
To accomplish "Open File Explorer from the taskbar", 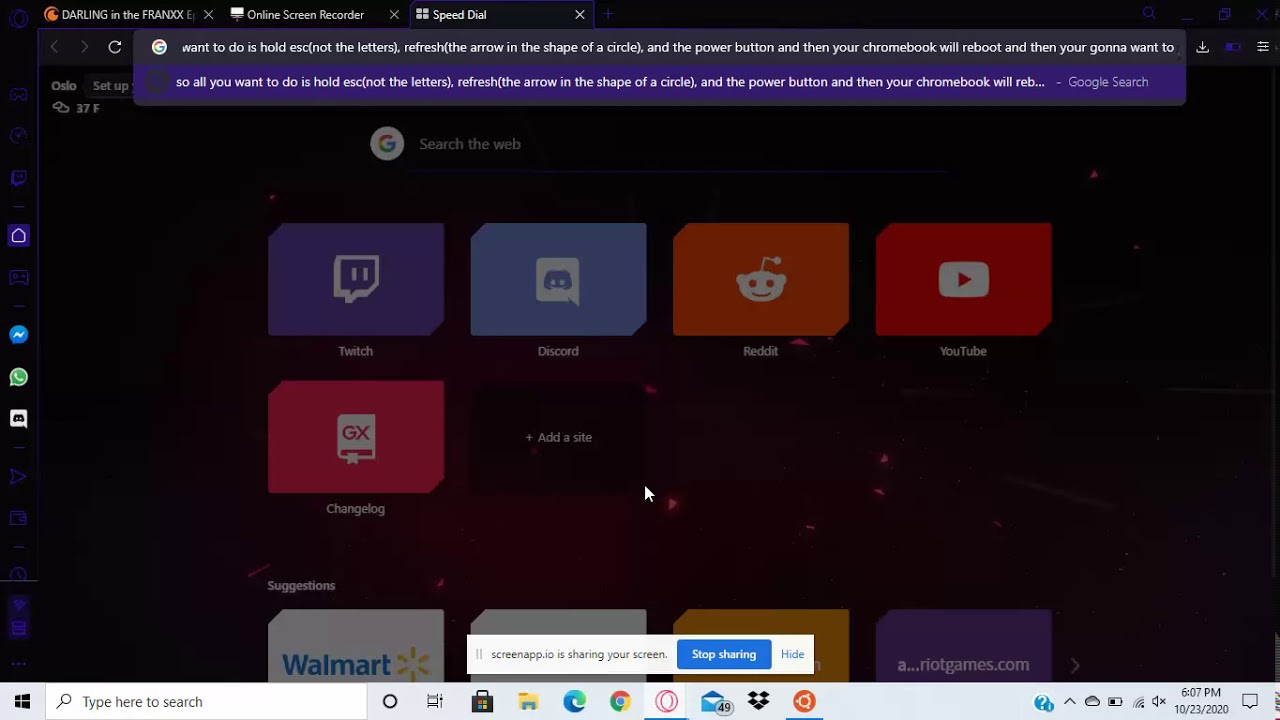I will click(x=528, y=702).
